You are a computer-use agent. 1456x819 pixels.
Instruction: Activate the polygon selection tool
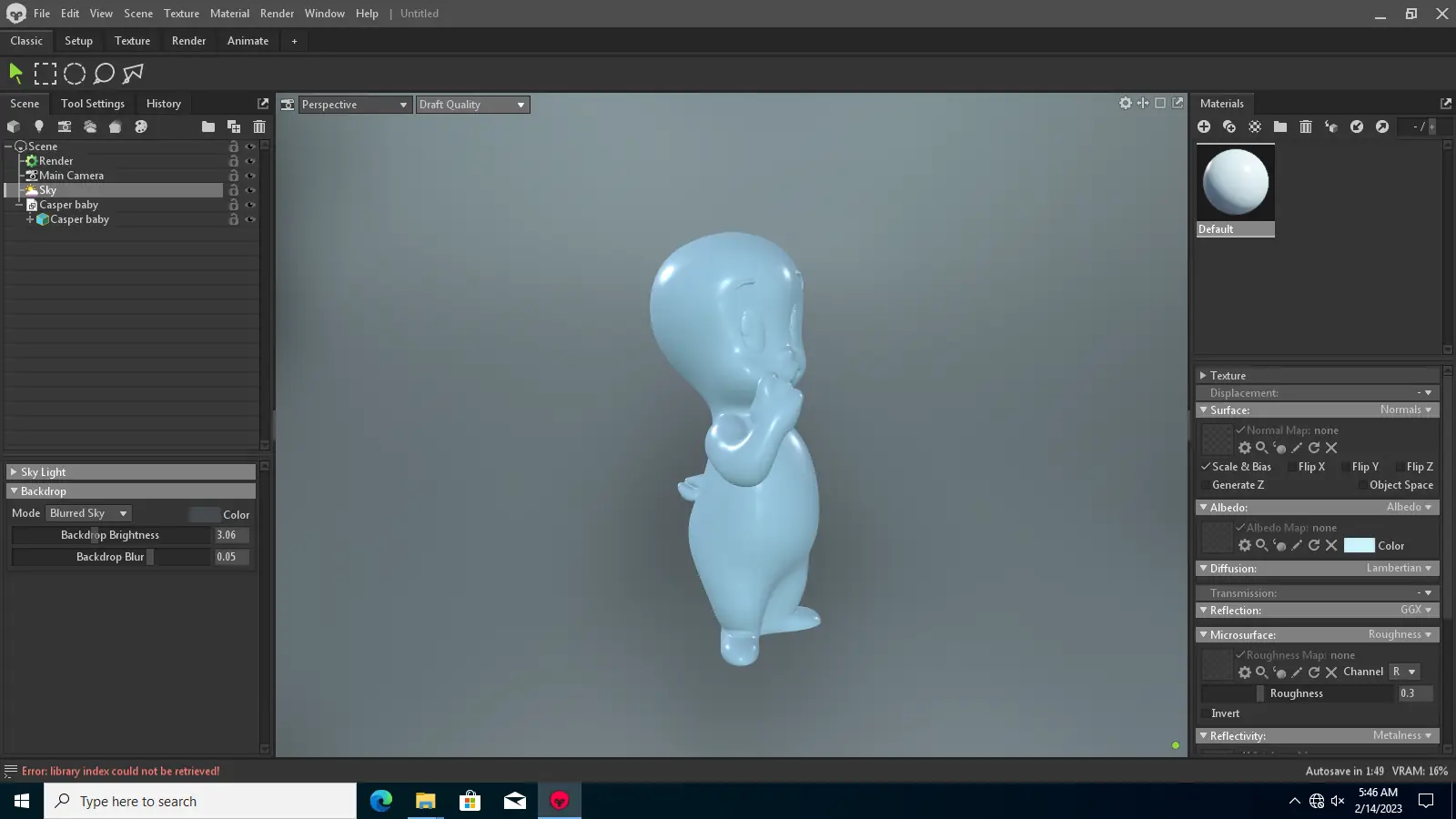click(x=133, y=74)
